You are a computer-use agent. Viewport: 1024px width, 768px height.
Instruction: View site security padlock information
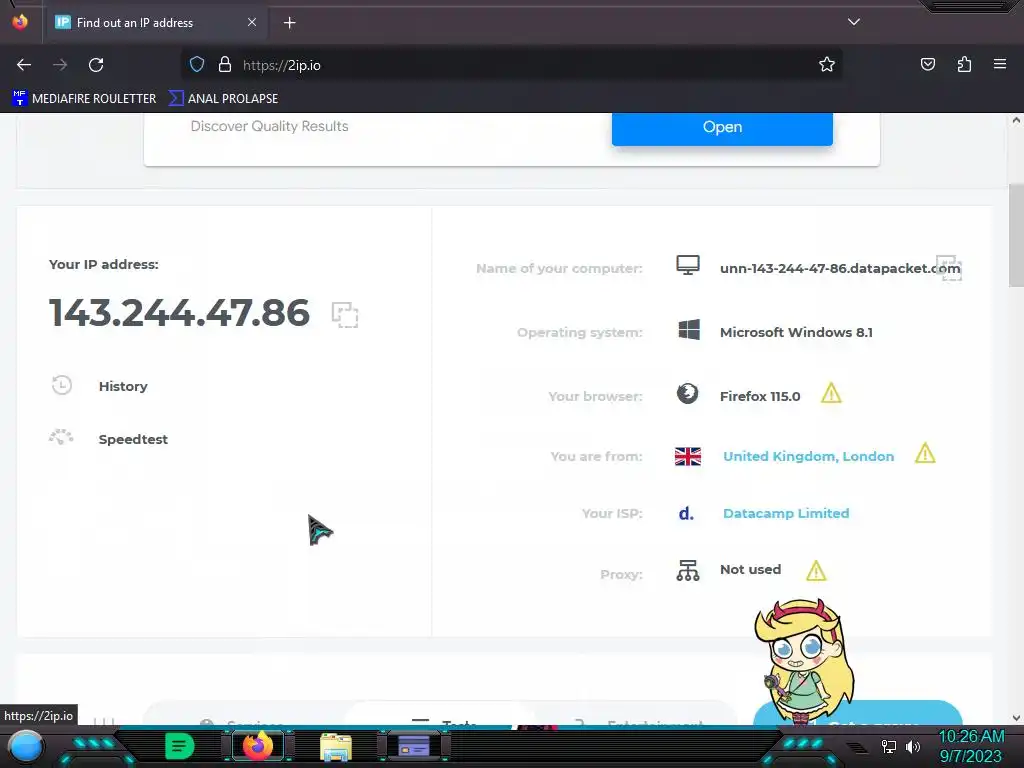tap(225, 65)
